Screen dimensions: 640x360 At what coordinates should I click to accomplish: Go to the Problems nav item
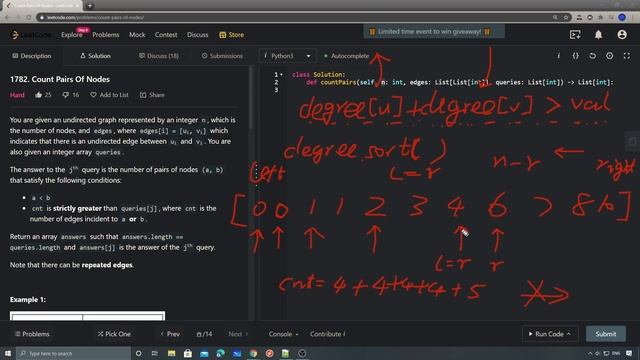pyautogui.click(x=106, y=35)
